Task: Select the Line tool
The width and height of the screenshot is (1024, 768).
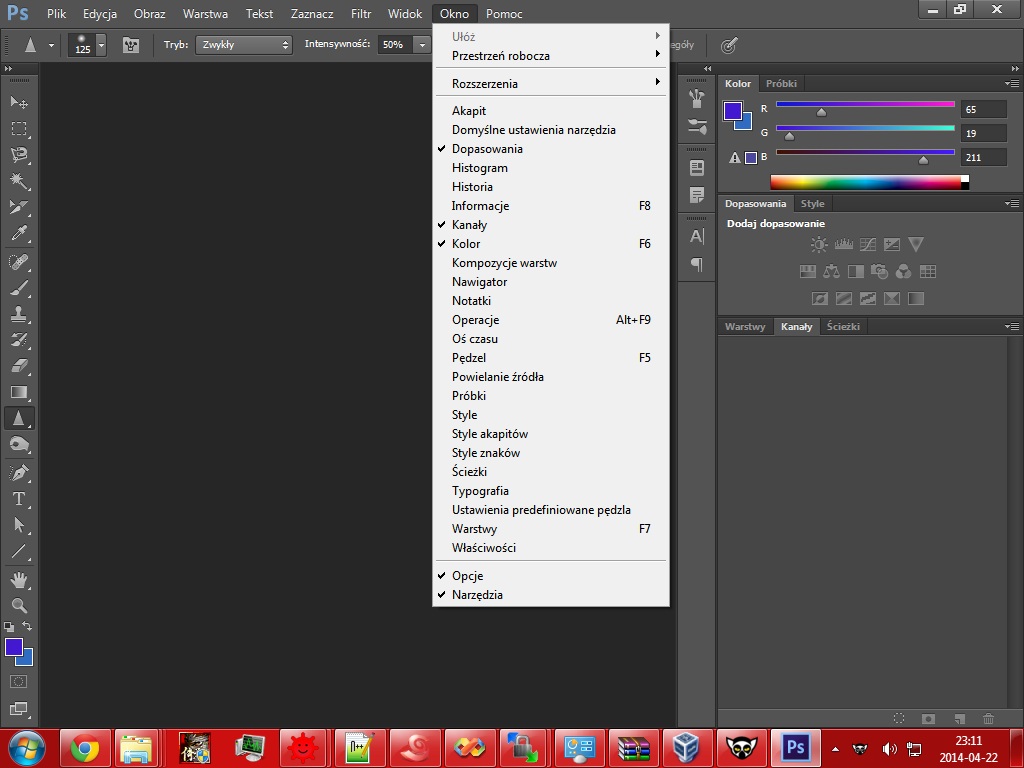Action: pyautogui.click(x=19, y=552)
